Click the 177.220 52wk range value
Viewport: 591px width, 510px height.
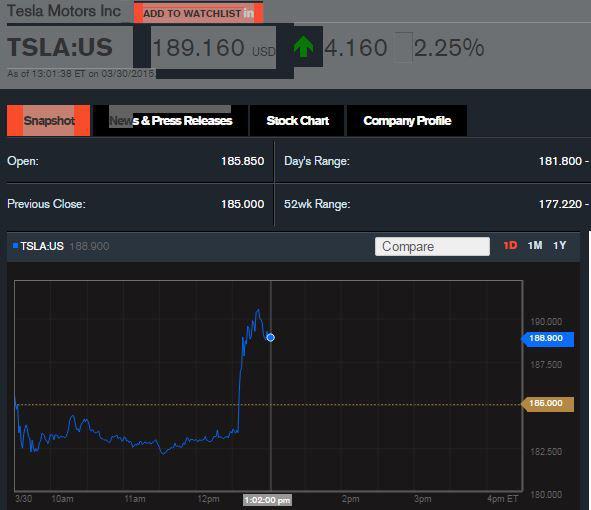(x=560, y=204)
